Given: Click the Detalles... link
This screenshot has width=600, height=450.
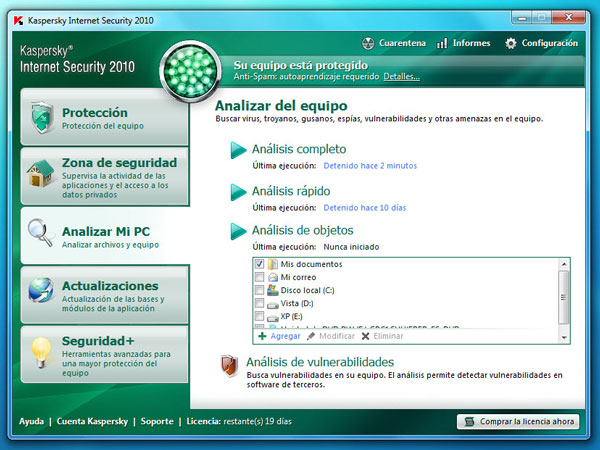Looking at the screenshot, I should coord(402,77).
